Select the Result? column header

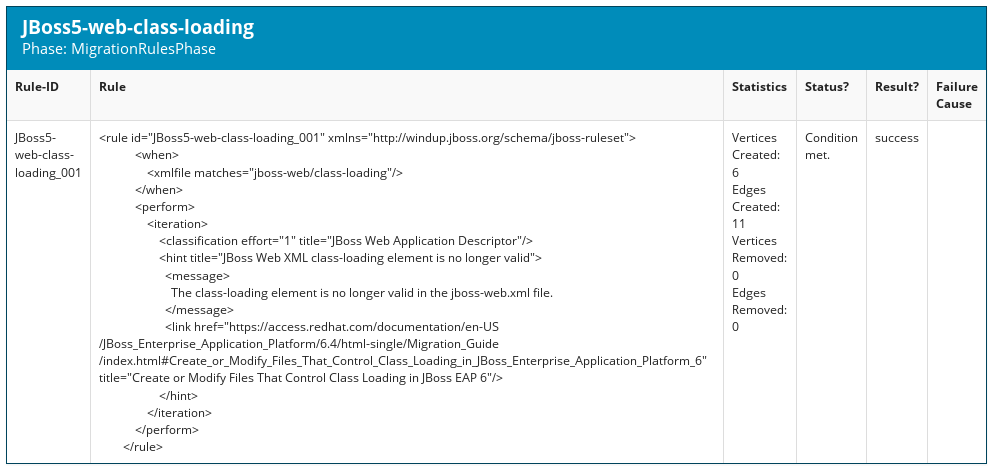pyautogui.click(x=897, y=87)
